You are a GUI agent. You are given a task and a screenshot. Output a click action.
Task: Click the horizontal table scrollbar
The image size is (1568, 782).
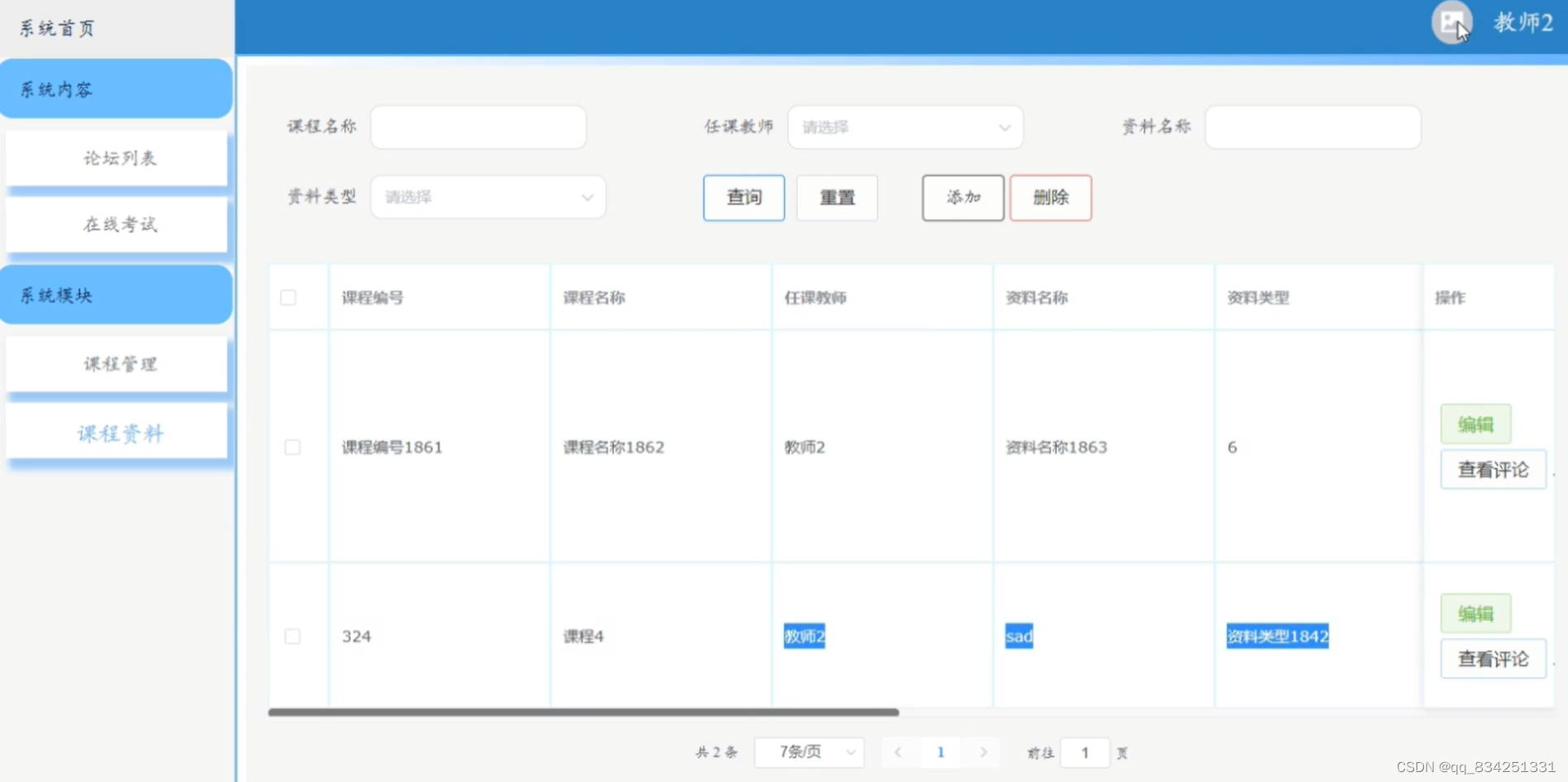tap(584, 712)
